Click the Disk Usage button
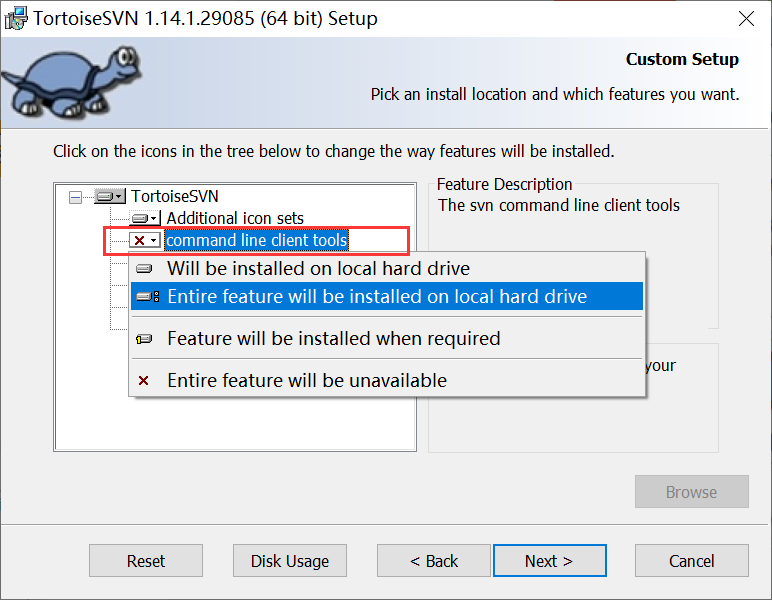 pos(290,561)
